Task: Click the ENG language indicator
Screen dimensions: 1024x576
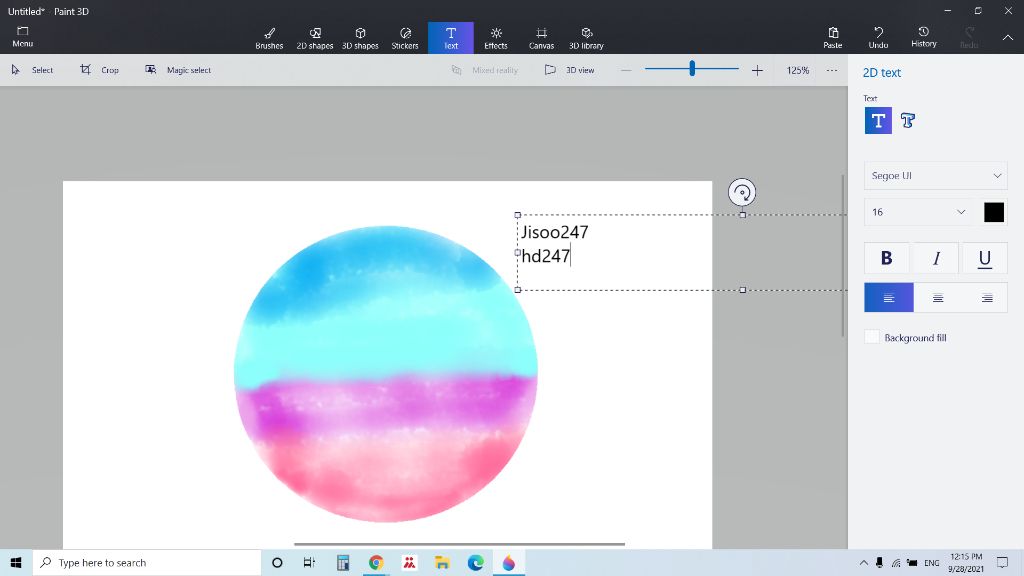Action: [932, 563]
